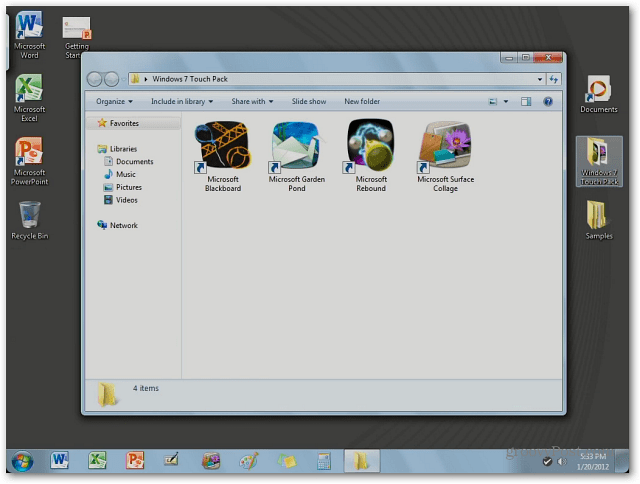Open the pen input taskbar icon

[x=172, y=461]
